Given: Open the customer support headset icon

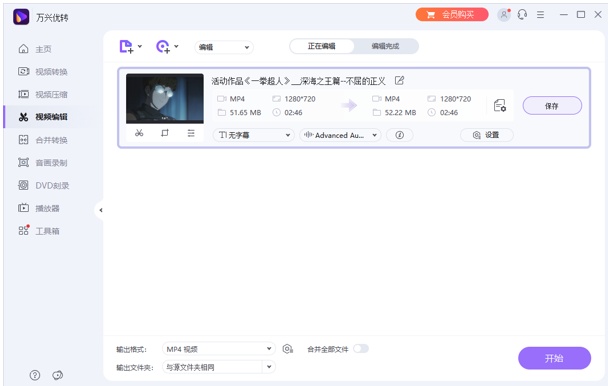Looking at the screenshot, I should click(x=522, y=15).
